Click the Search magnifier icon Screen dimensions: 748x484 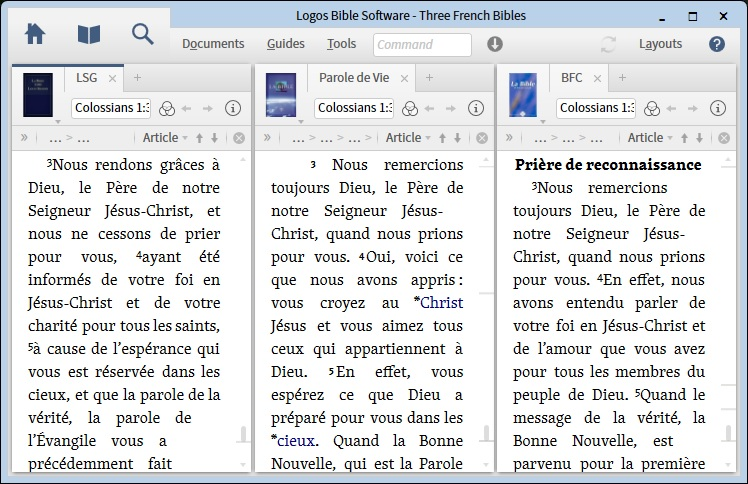(x=143, y=34)
